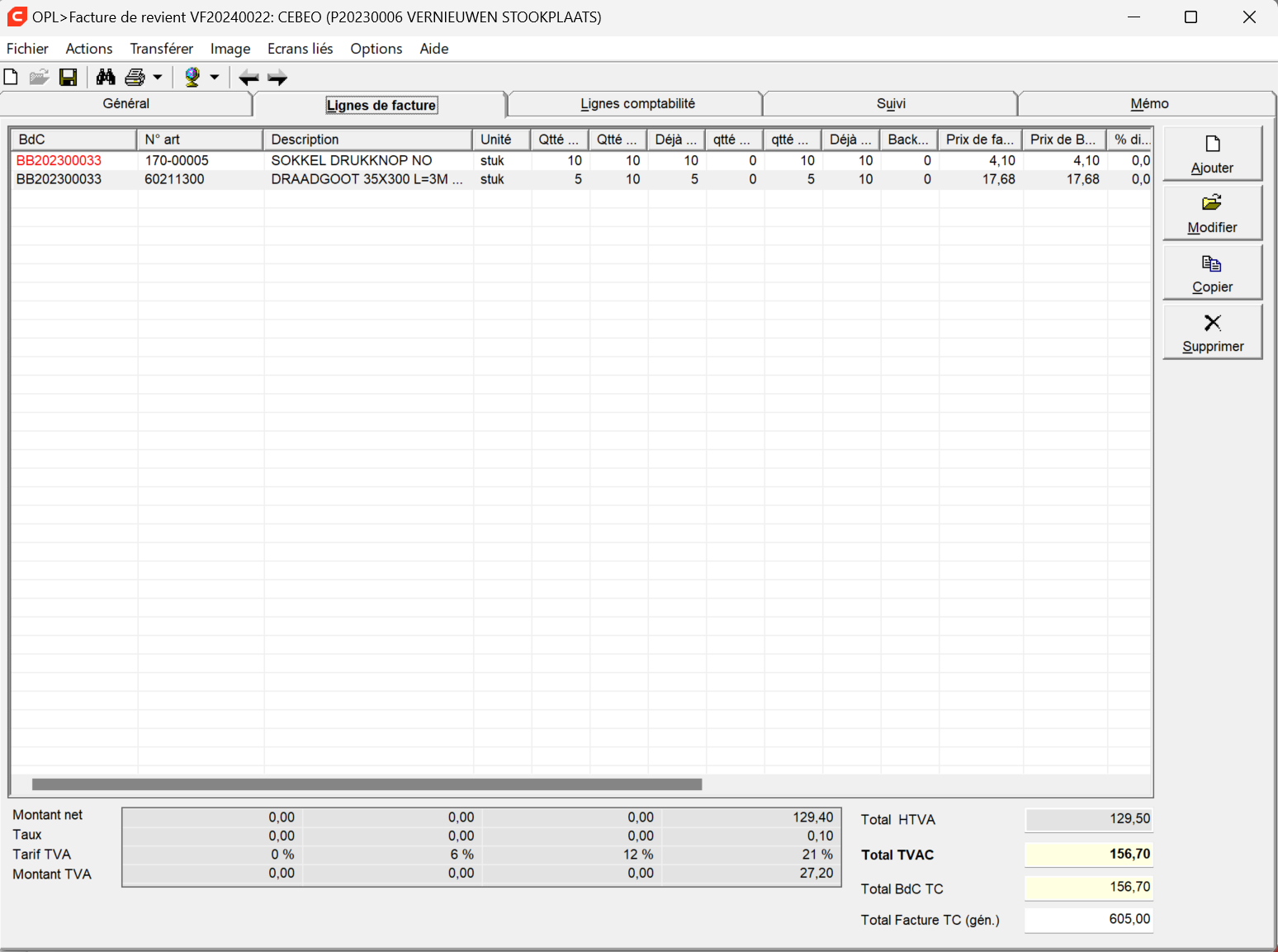Open the Suivi tab
The image size is (1278, 952).
coord(891,103)
